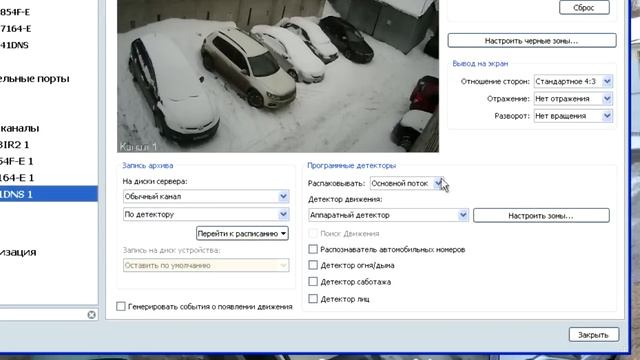Select tree item ending 54F-E 1

[17, 161]
